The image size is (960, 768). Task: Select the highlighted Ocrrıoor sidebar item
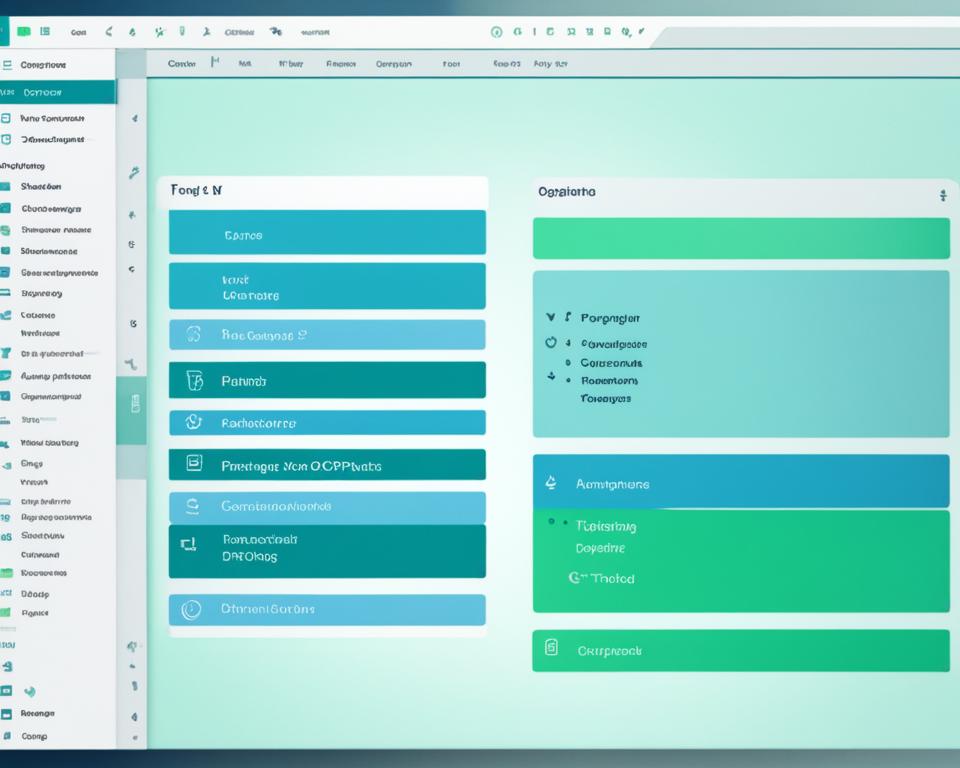pyautogui.click(x=58, y=92)
